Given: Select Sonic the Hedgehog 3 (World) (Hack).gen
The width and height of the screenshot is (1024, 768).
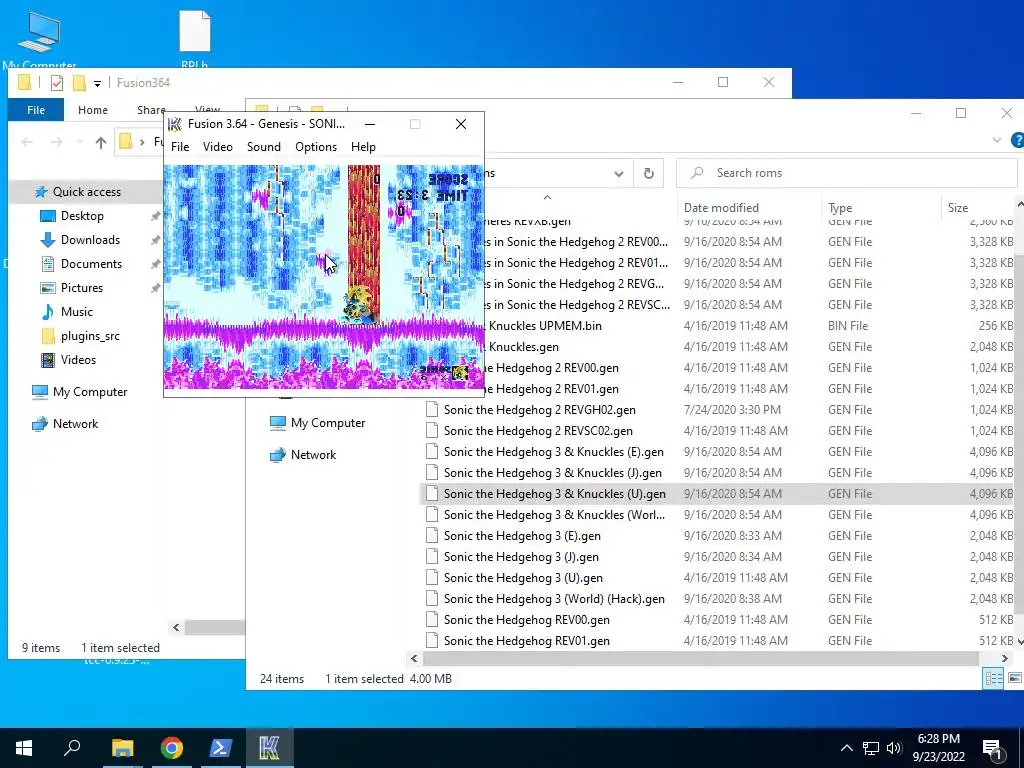Looking at the screenshot, I should point(718,599).
